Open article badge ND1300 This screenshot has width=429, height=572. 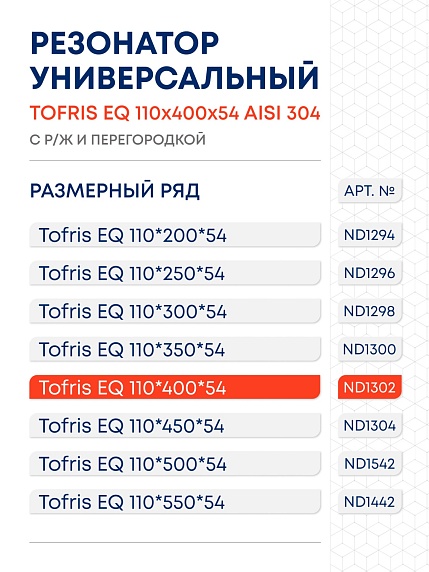(370, 349)
